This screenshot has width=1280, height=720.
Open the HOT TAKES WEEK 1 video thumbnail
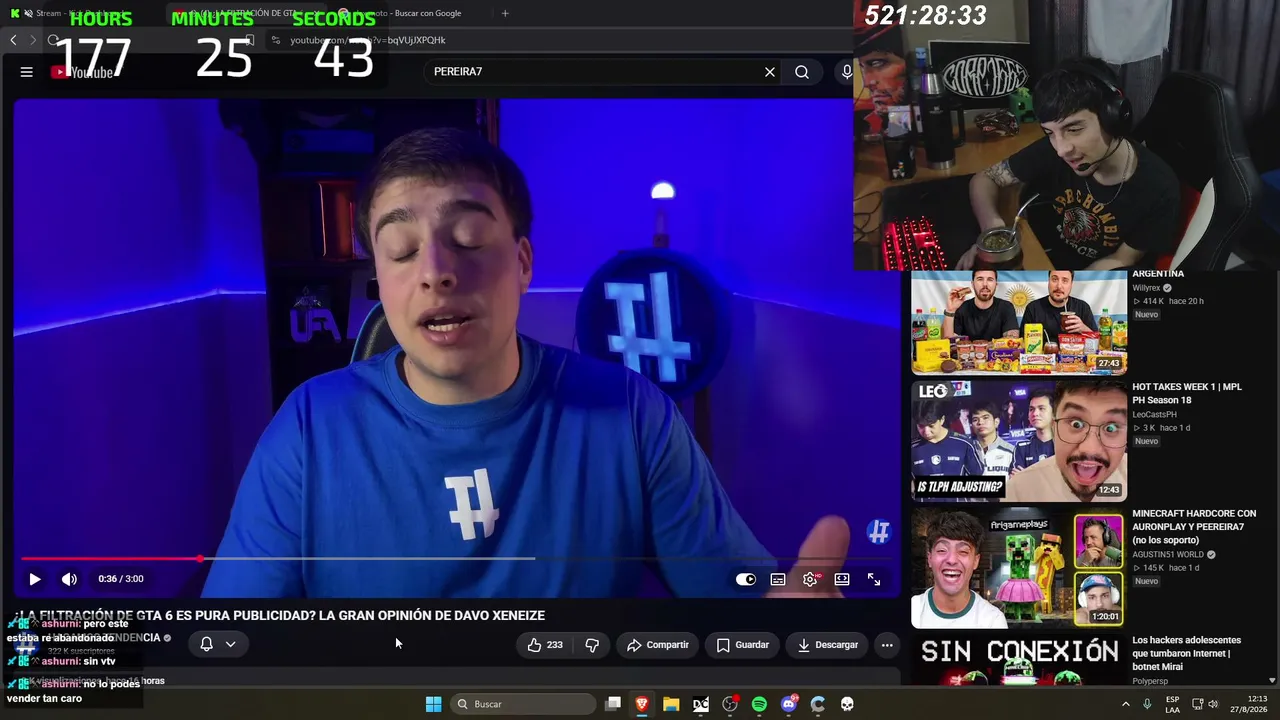(x=1019, y=440)
